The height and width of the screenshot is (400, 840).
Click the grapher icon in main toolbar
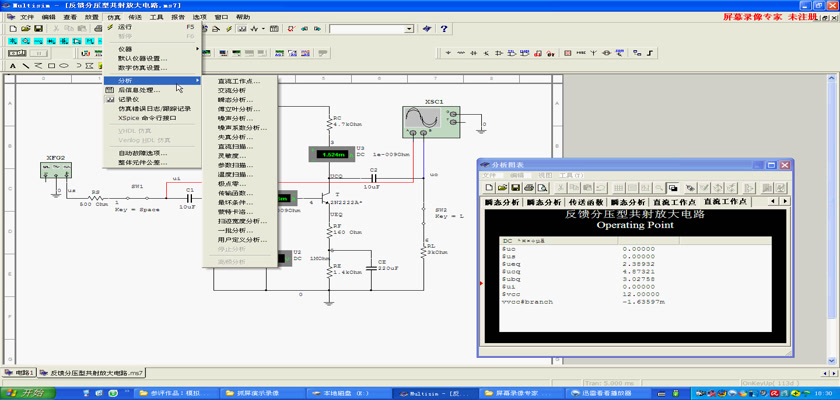[x=241, y=28]
